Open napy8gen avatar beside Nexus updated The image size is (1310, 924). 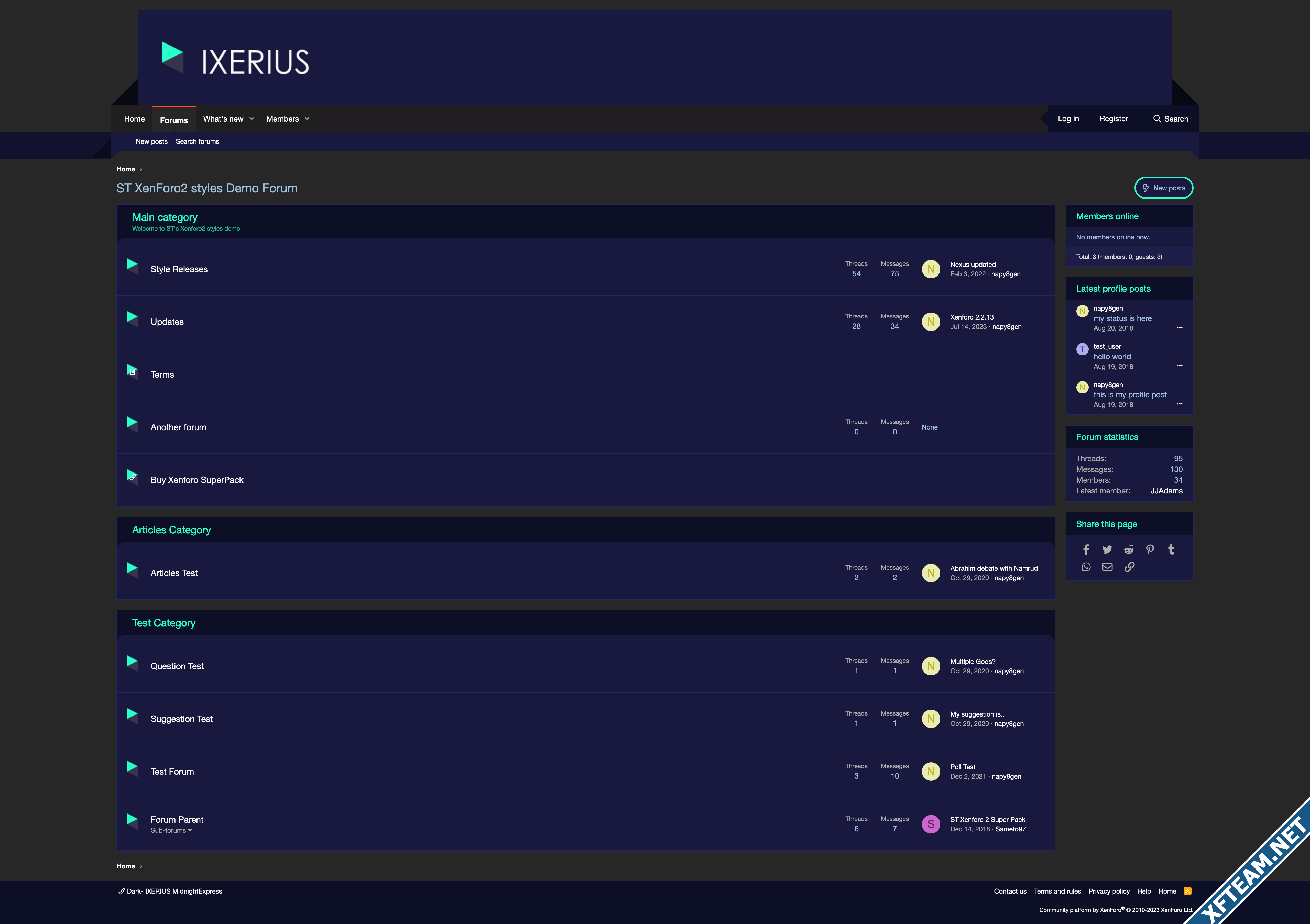click(931, 269)
